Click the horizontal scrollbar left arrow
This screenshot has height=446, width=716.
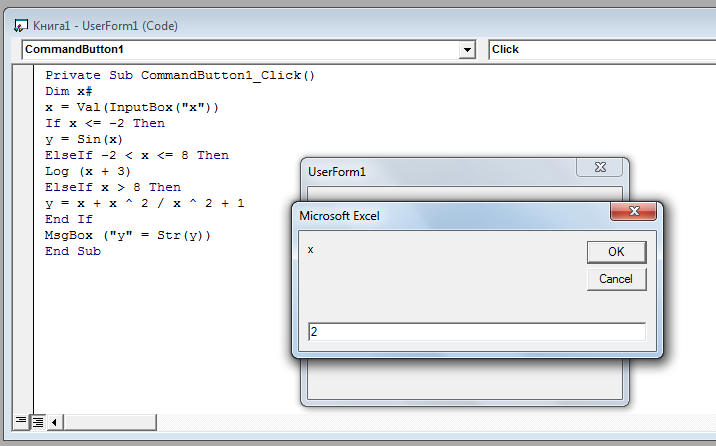click(x=55, y=422)
